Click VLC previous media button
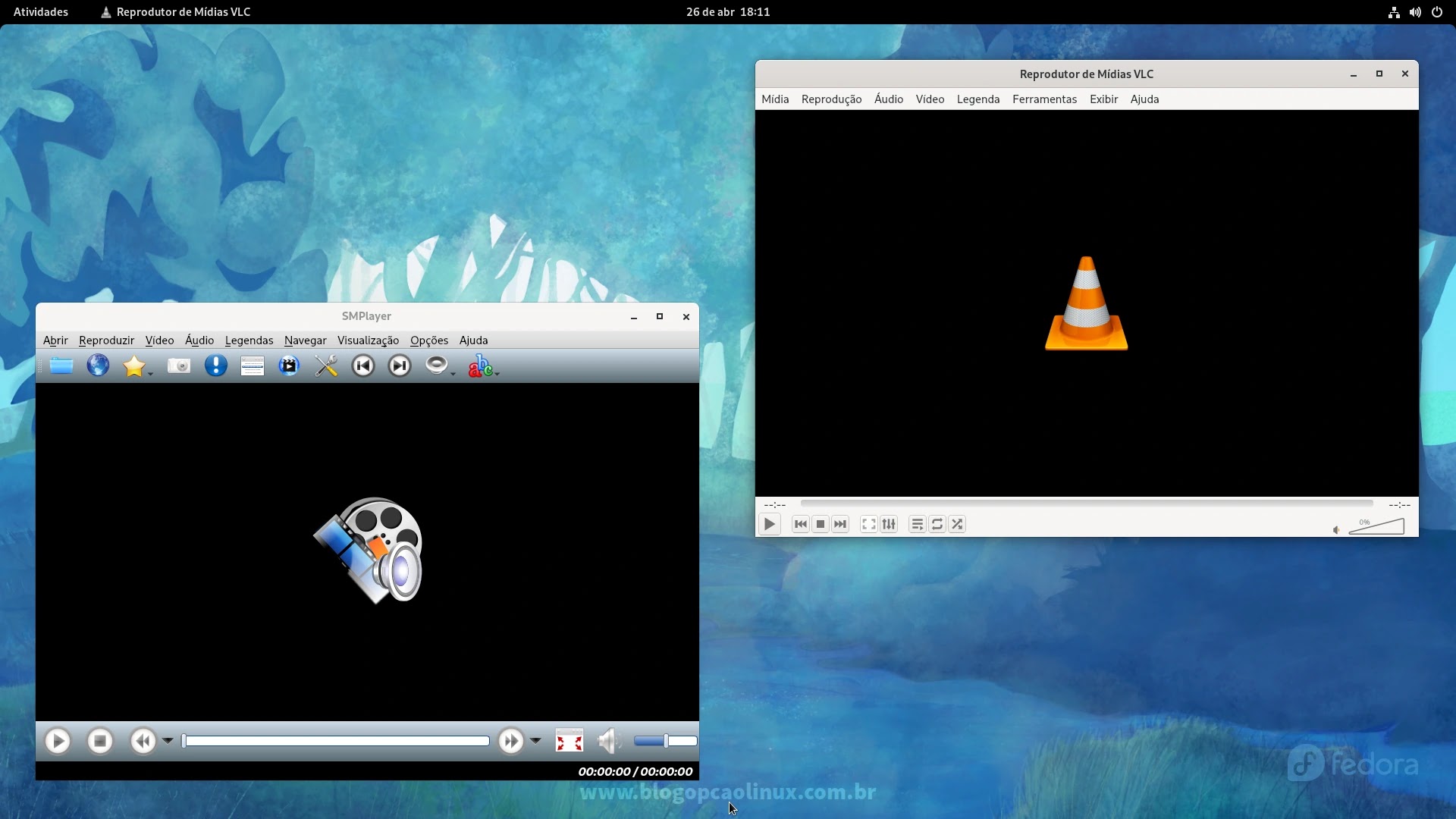The image size is (1456, 819). (800, 524)
